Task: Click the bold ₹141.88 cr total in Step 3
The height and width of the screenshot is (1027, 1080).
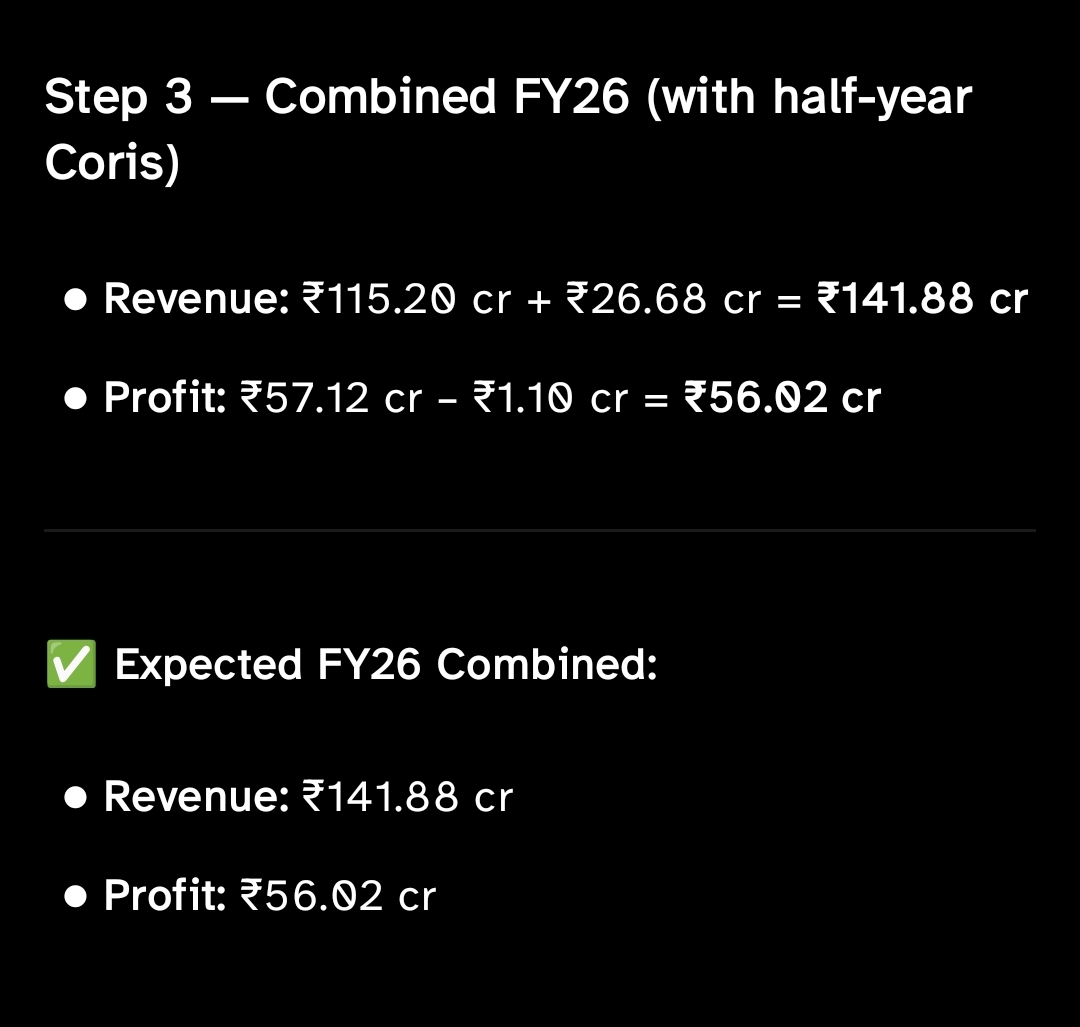Action: 922,300
